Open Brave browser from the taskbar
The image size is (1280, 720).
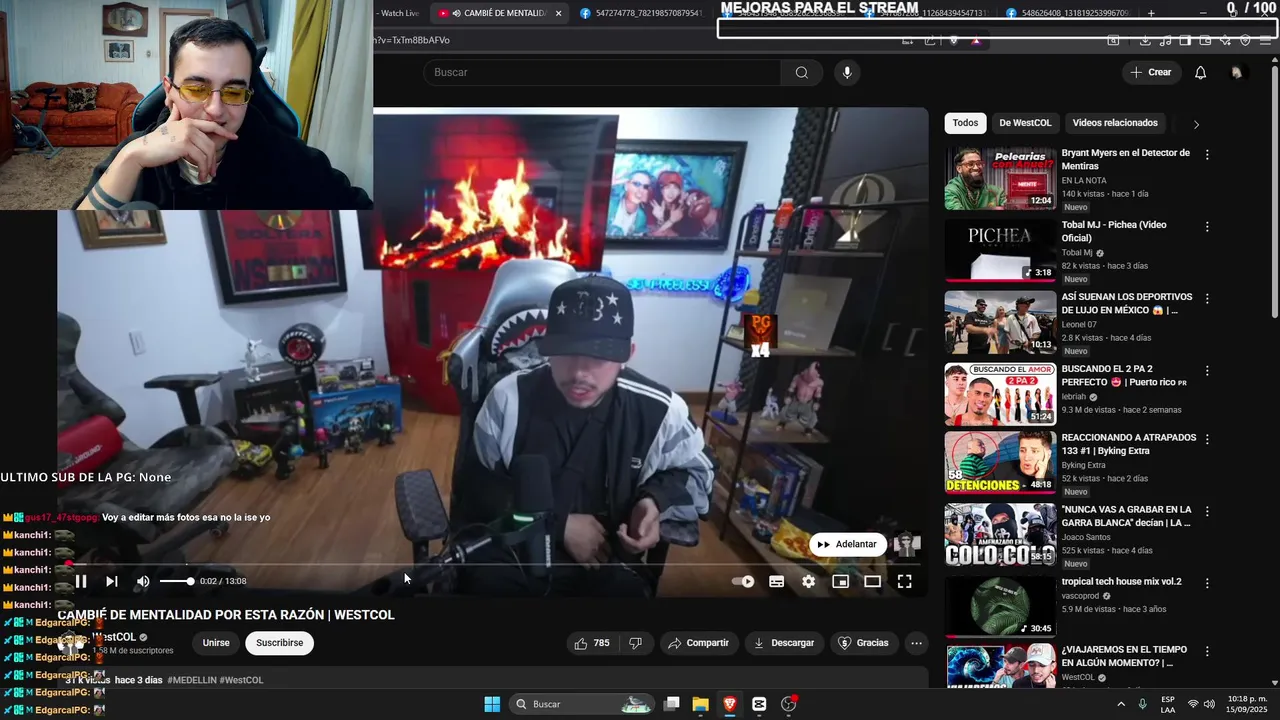pos(730,704)
